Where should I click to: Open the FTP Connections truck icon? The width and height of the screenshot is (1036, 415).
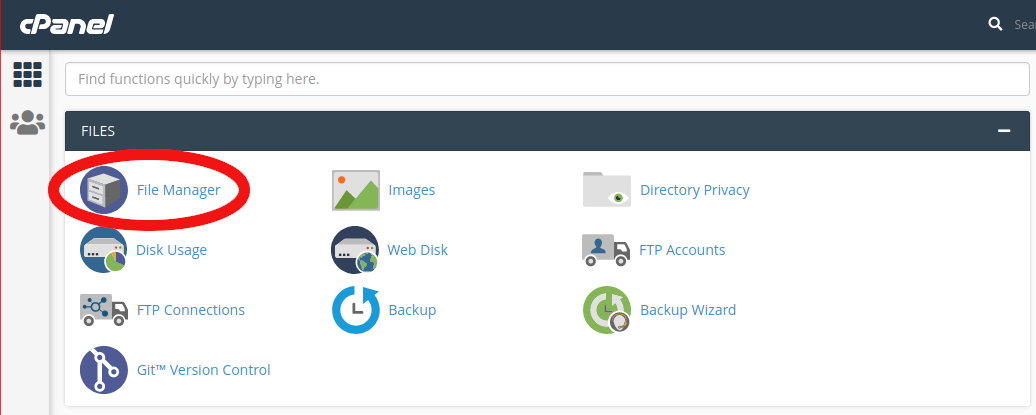coord(104,310)
